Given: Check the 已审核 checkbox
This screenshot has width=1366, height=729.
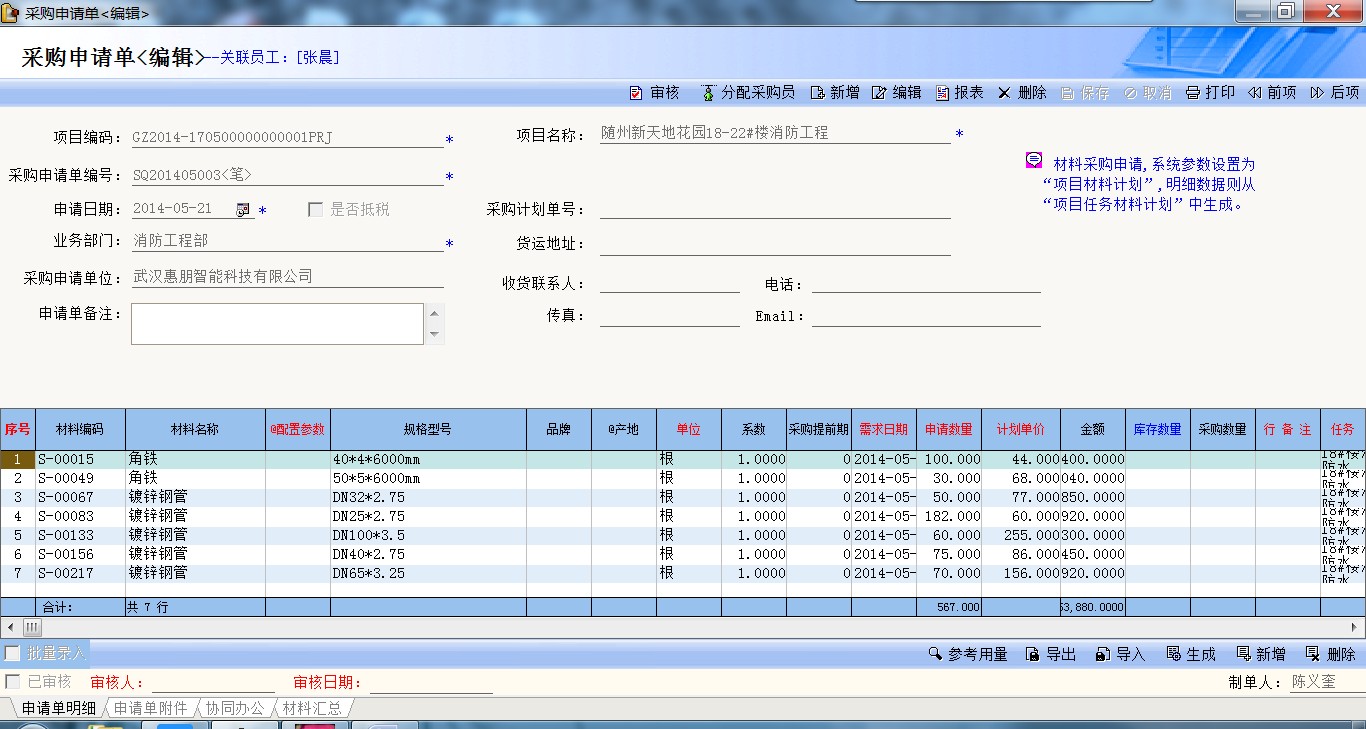Looking at the screenshot, I should 13,681.
